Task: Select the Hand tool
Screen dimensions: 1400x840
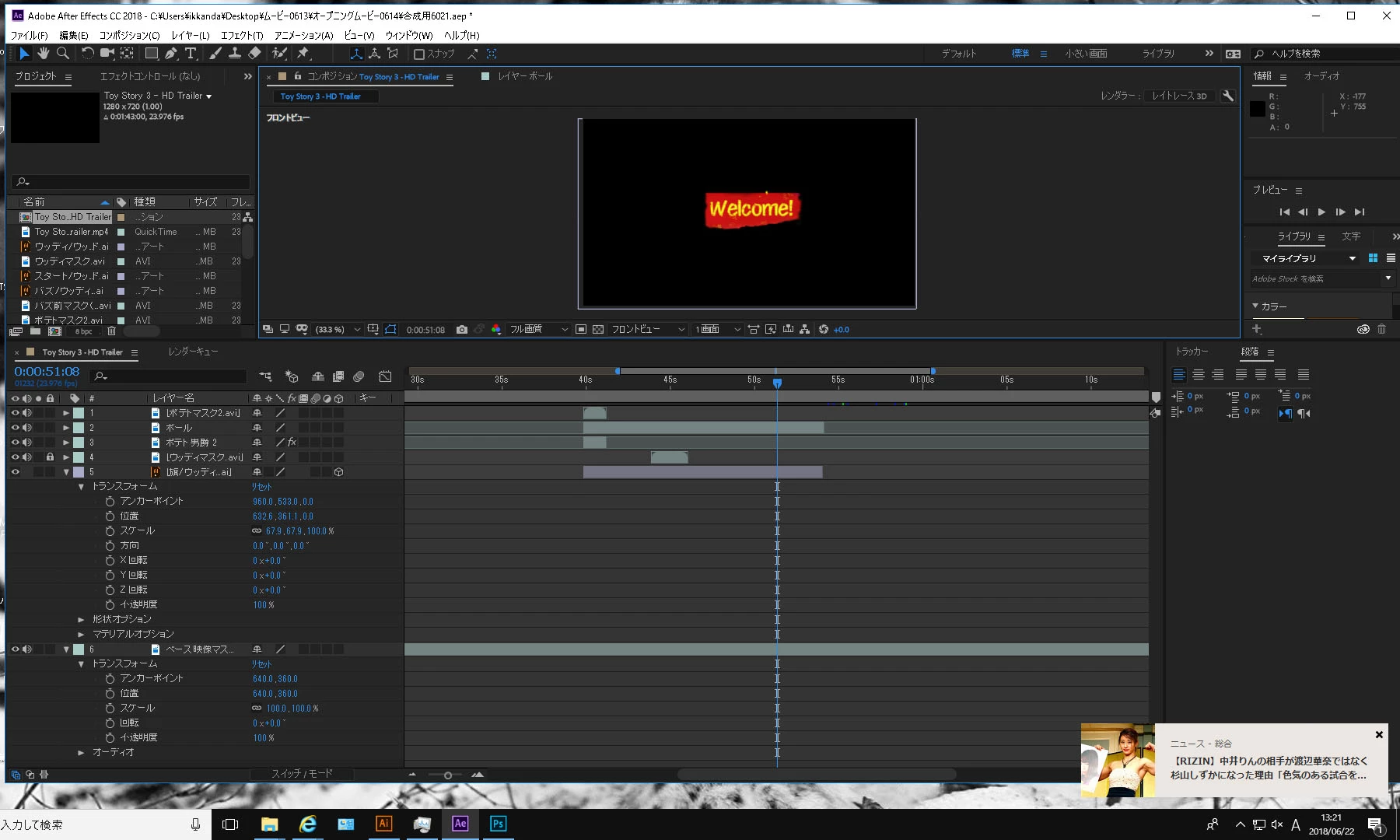Action: [x=44, y=54]
